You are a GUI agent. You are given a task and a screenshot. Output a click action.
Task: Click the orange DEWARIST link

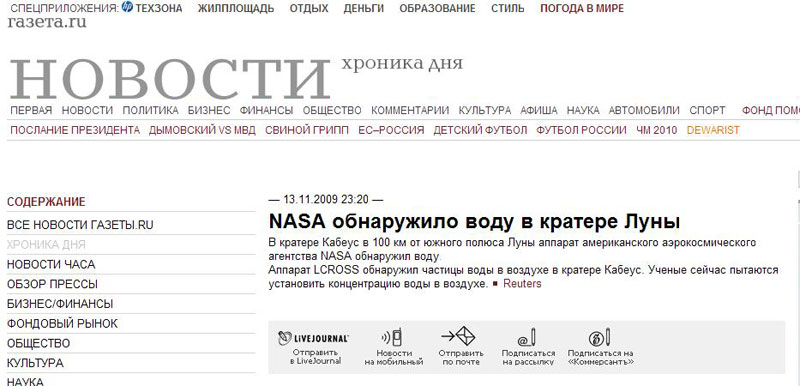click(713, 130)
